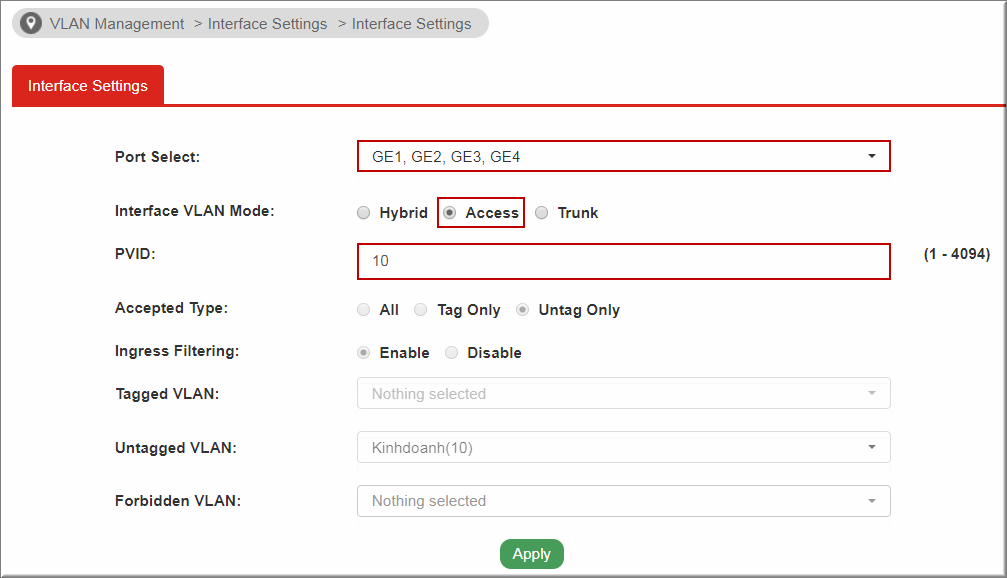Expand the Tagged VLAN dropdown
The width and height of the screenshot is (1007, 578).
(622, 394)
